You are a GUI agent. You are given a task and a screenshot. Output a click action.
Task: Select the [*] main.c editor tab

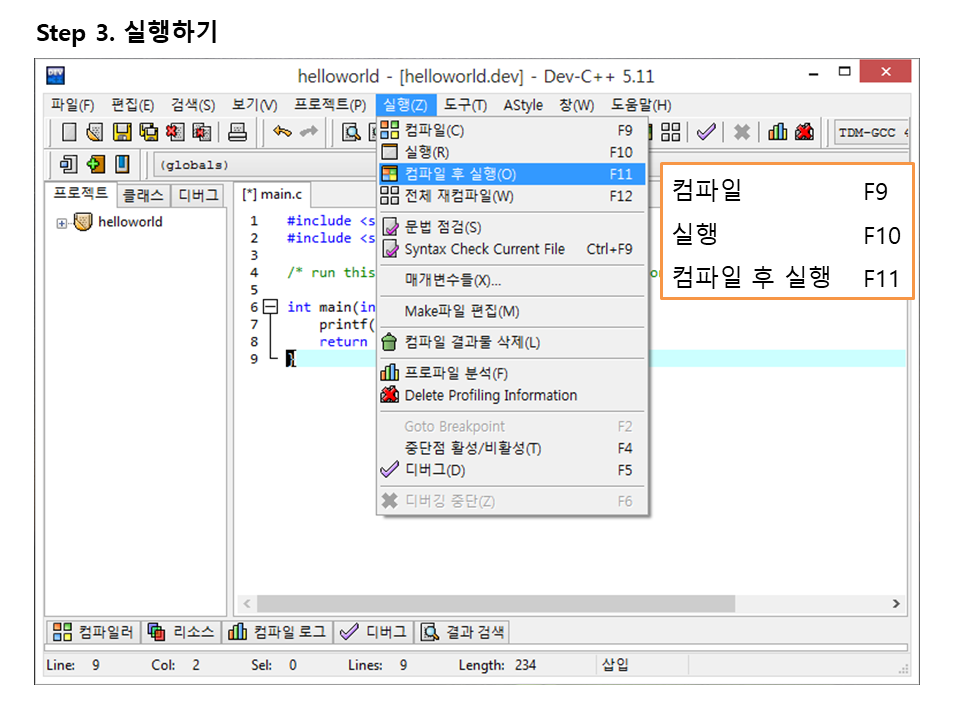272,194
